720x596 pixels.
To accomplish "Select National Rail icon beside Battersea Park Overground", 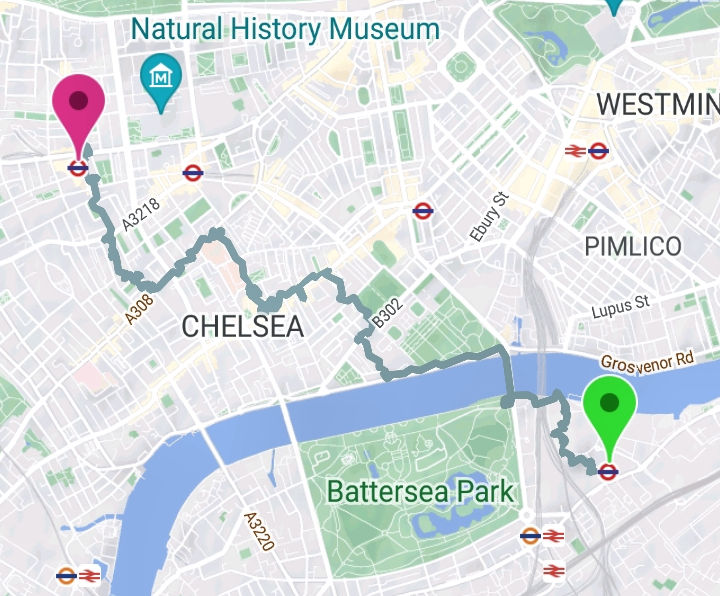I will click(x=553, y=535).
